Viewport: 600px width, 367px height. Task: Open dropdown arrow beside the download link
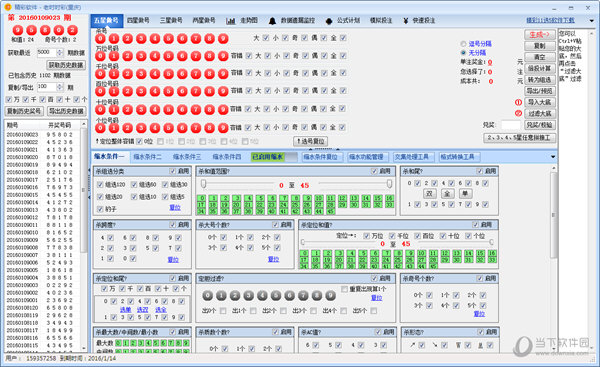[x=592, y=21]
